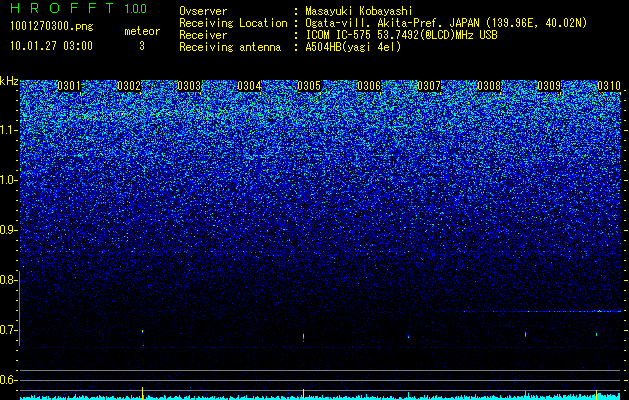
Task: Click the 0309 time marker
Action: (x=549, y=86)
